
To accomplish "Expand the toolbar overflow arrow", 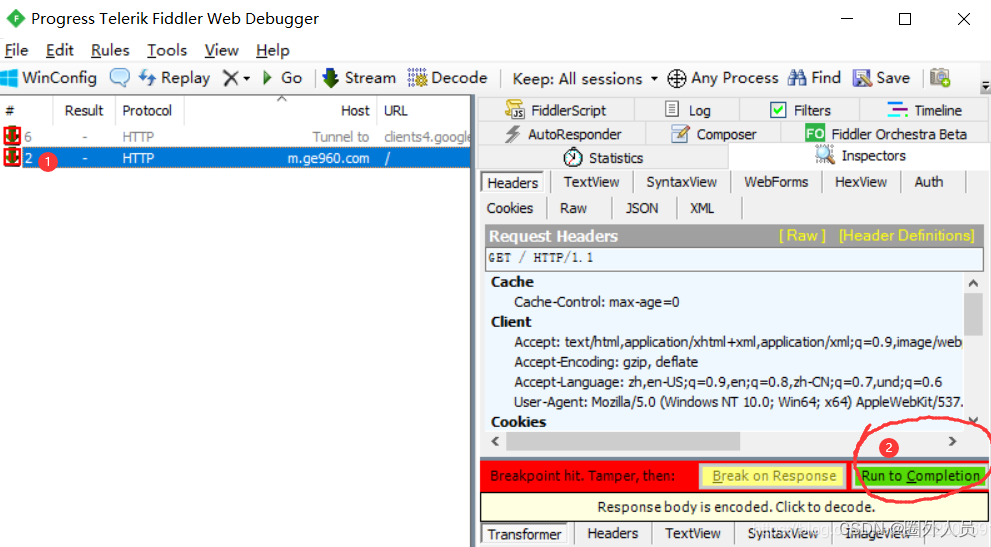I will click(985, 85).
